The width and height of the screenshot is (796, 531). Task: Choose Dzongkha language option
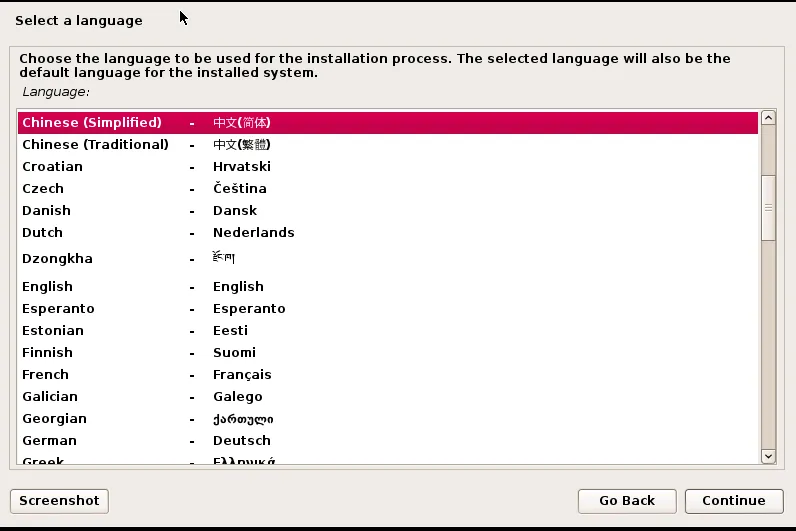point(58,259)
